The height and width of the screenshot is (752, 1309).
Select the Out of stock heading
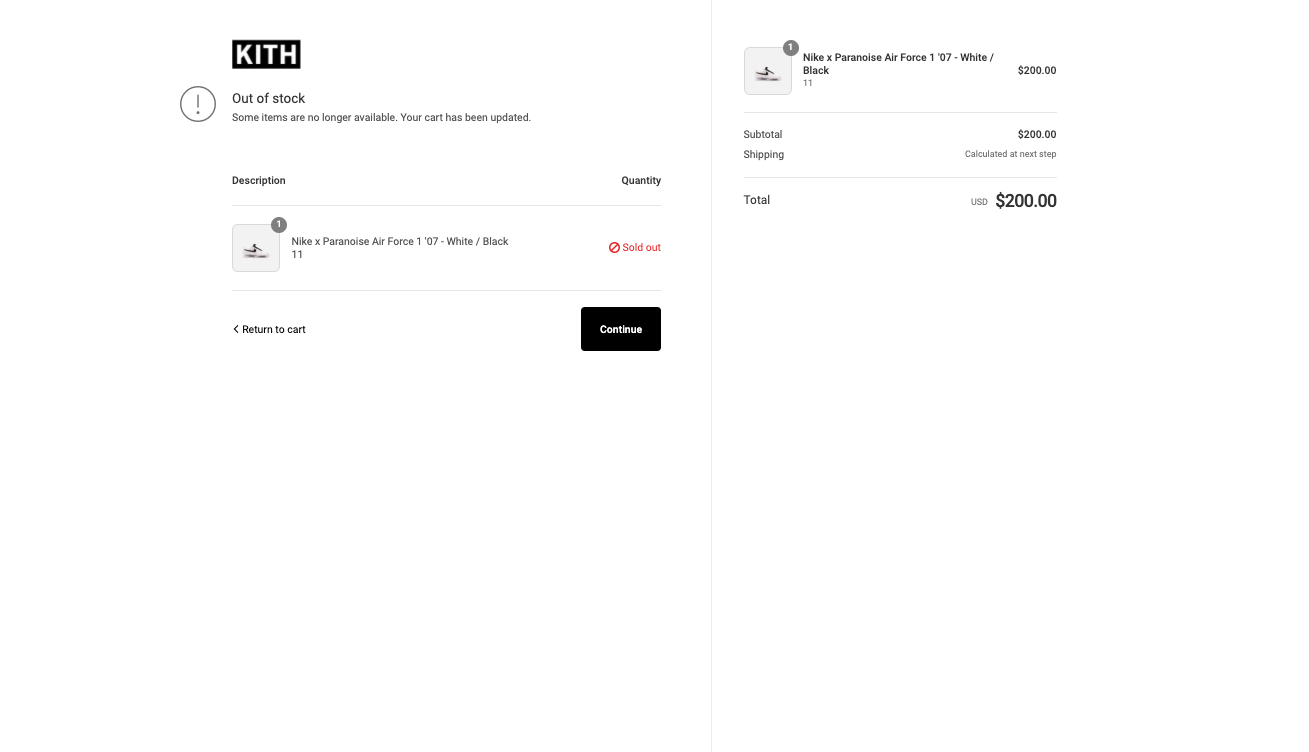click(268, 98)
